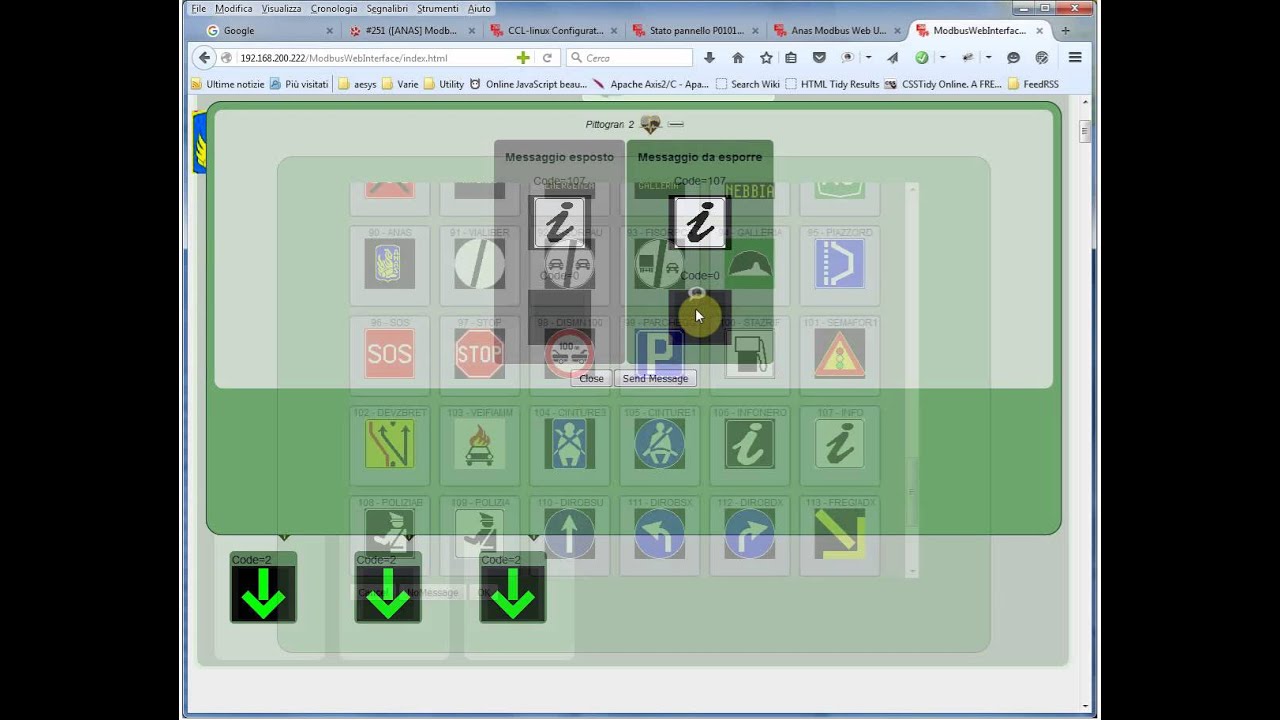Viewport: 1280px width, 720px height.
Task: Bookmark this page with the star icon
Action: (766, 58)
